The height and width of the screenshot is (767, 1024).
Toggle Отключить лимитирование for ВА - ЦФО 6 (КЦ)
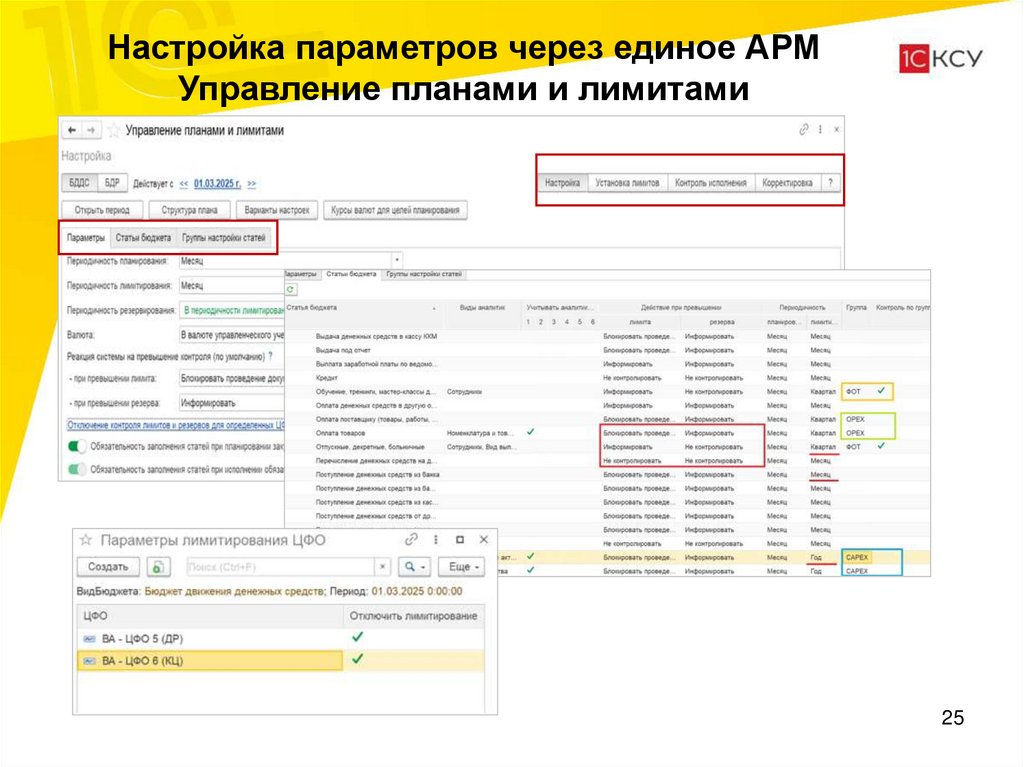(x=357, y=659)
